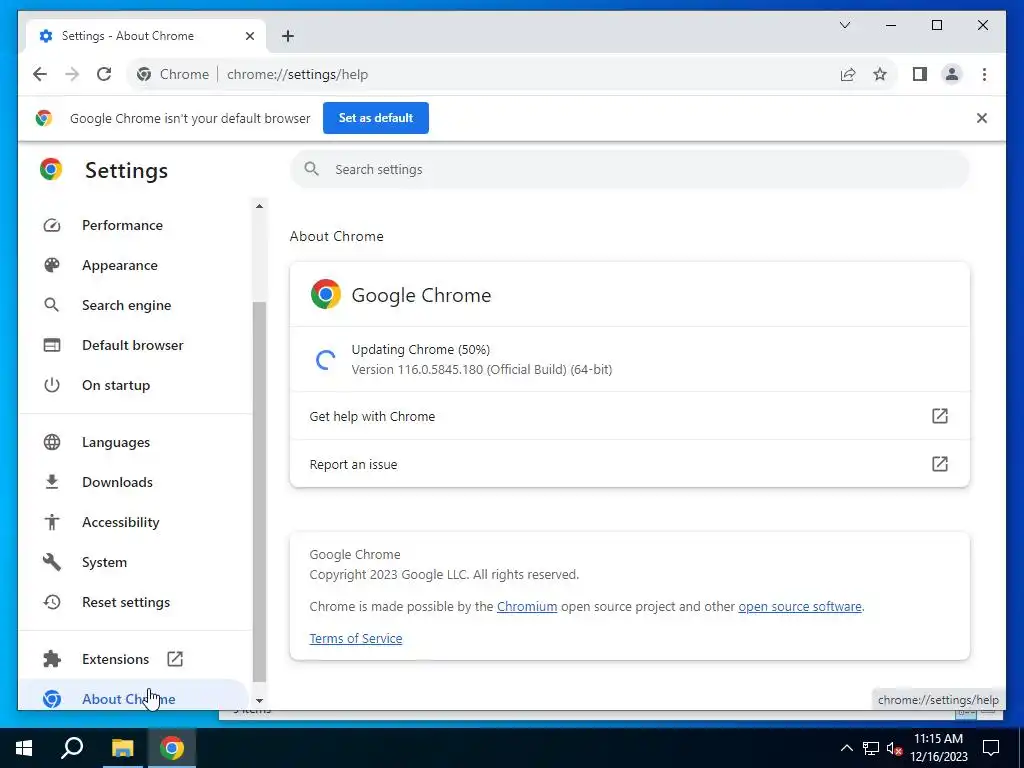Open Downloads settings section
1024x768 pixels.
[x=135, y=482]
